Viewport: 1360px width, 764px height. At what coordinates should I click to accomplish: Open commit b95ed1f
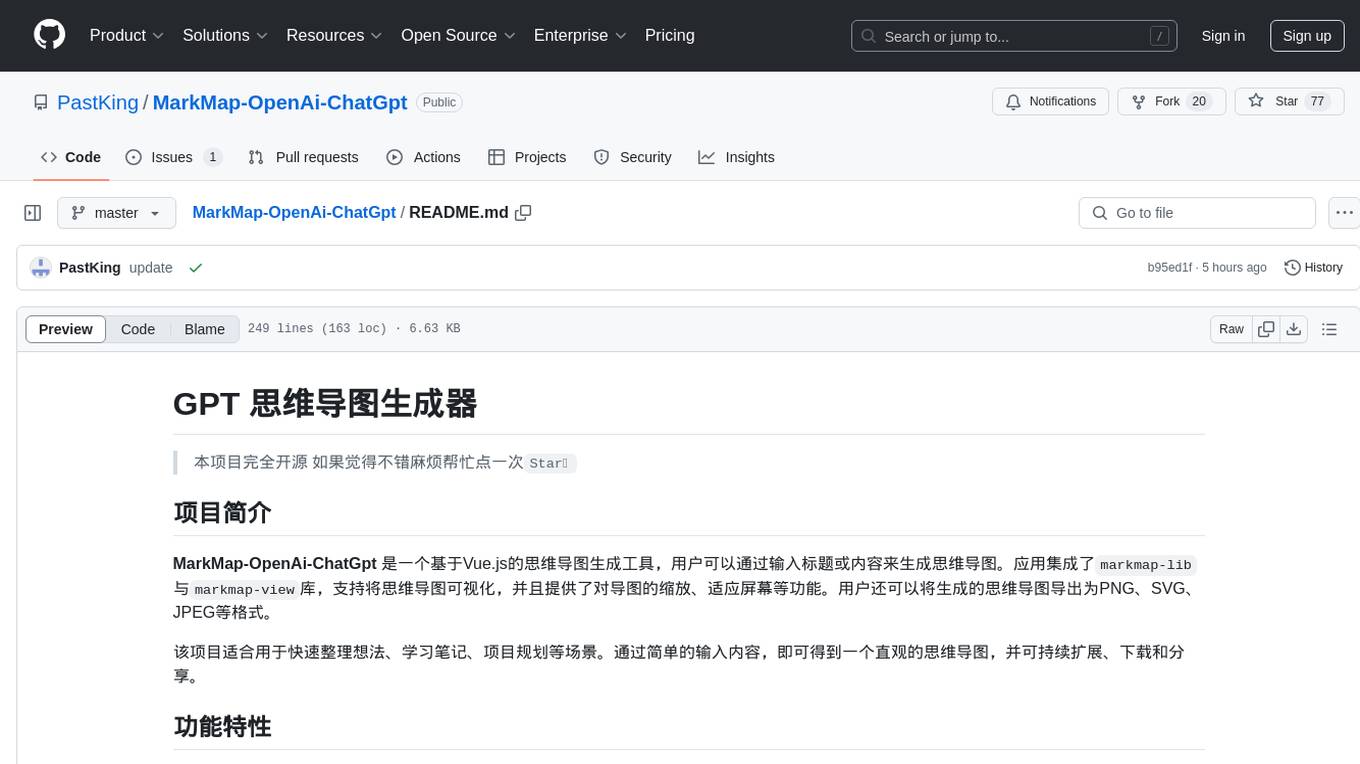[1170, 268]
